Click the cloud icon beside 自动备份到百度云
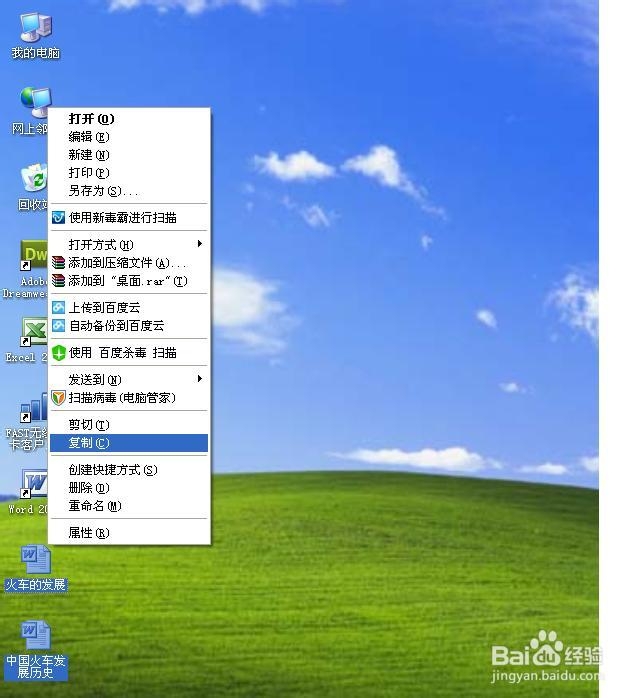Screen dimensions: 640x698 (58, 325)
